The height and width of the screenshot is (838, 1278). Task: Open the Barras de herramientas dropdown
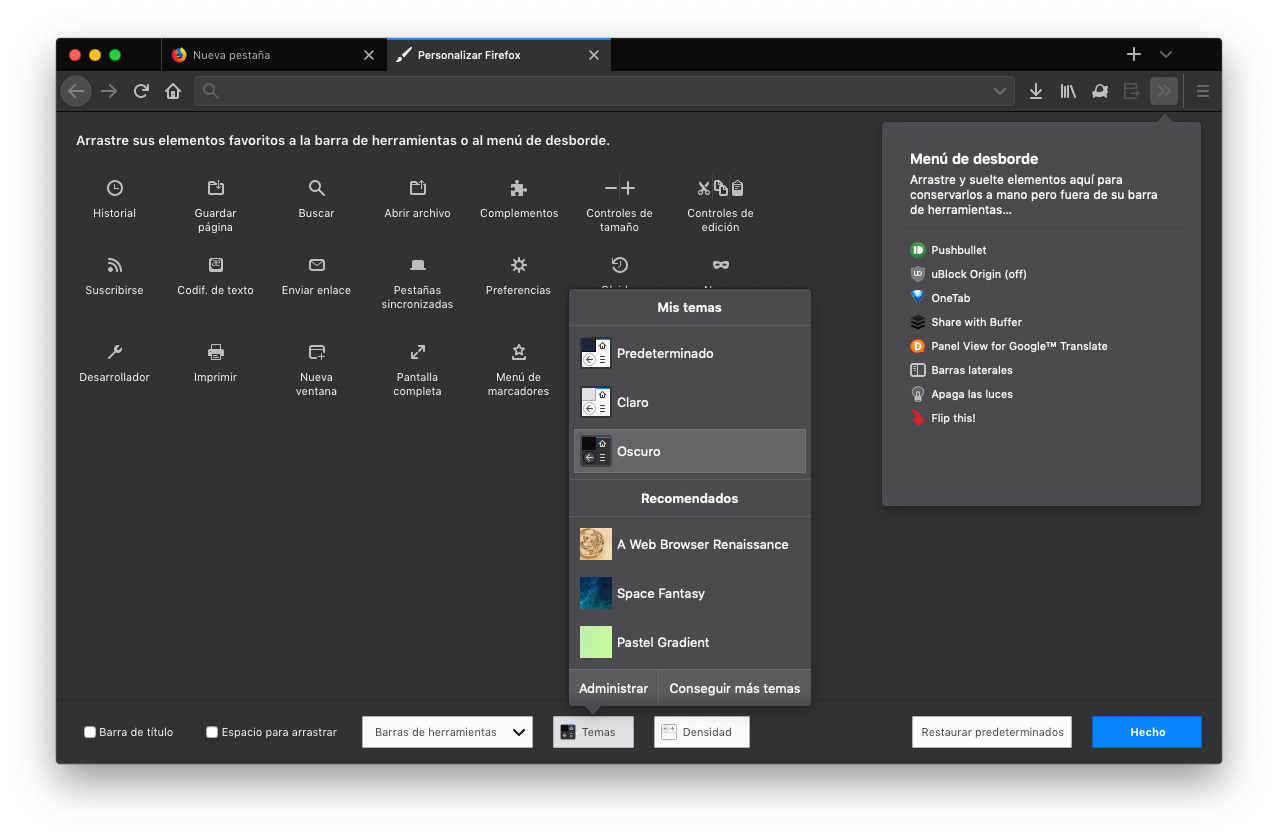point(448,732)
